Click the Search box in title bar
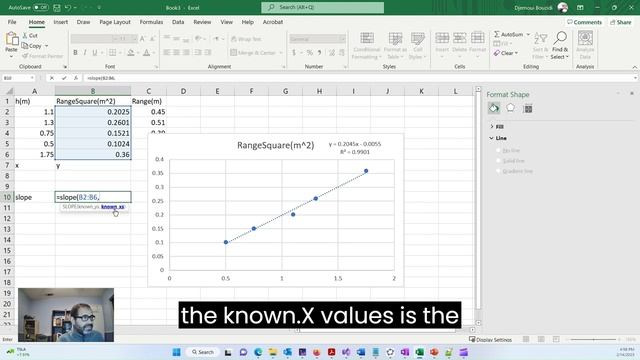The height and width of the screenshot is (360, 640). click(x=322, y=7)
